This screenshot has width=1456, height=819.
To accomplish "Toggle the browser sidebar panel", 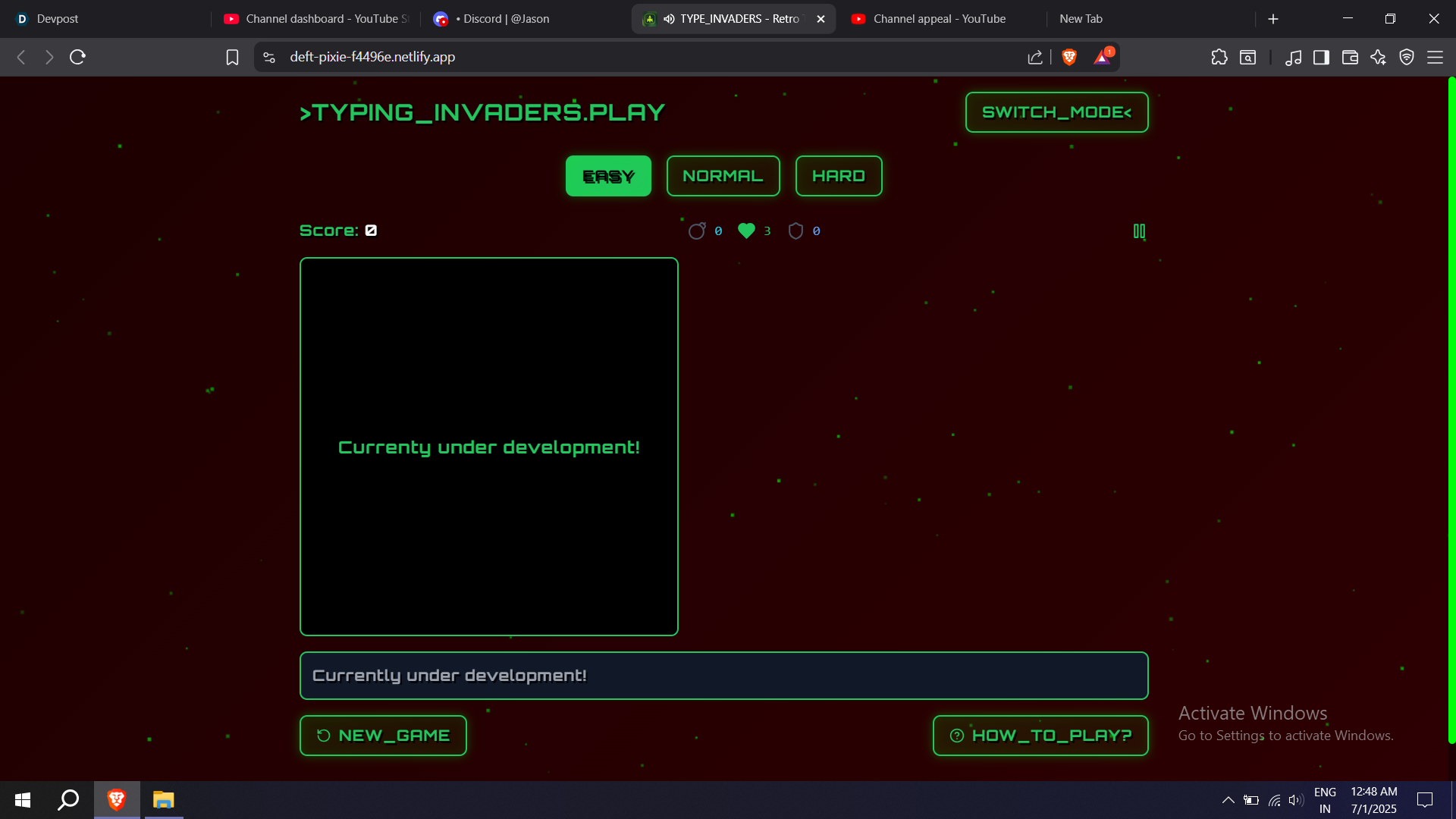I will pyautogui.click(x=1321, y=57).
